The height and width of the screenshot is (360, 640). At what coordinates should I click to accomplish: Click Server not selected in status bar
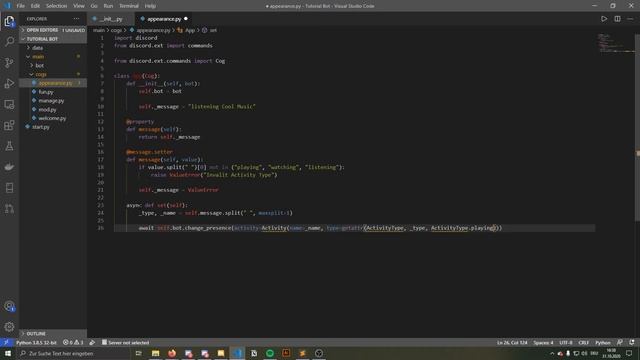[x=125, y=342]
